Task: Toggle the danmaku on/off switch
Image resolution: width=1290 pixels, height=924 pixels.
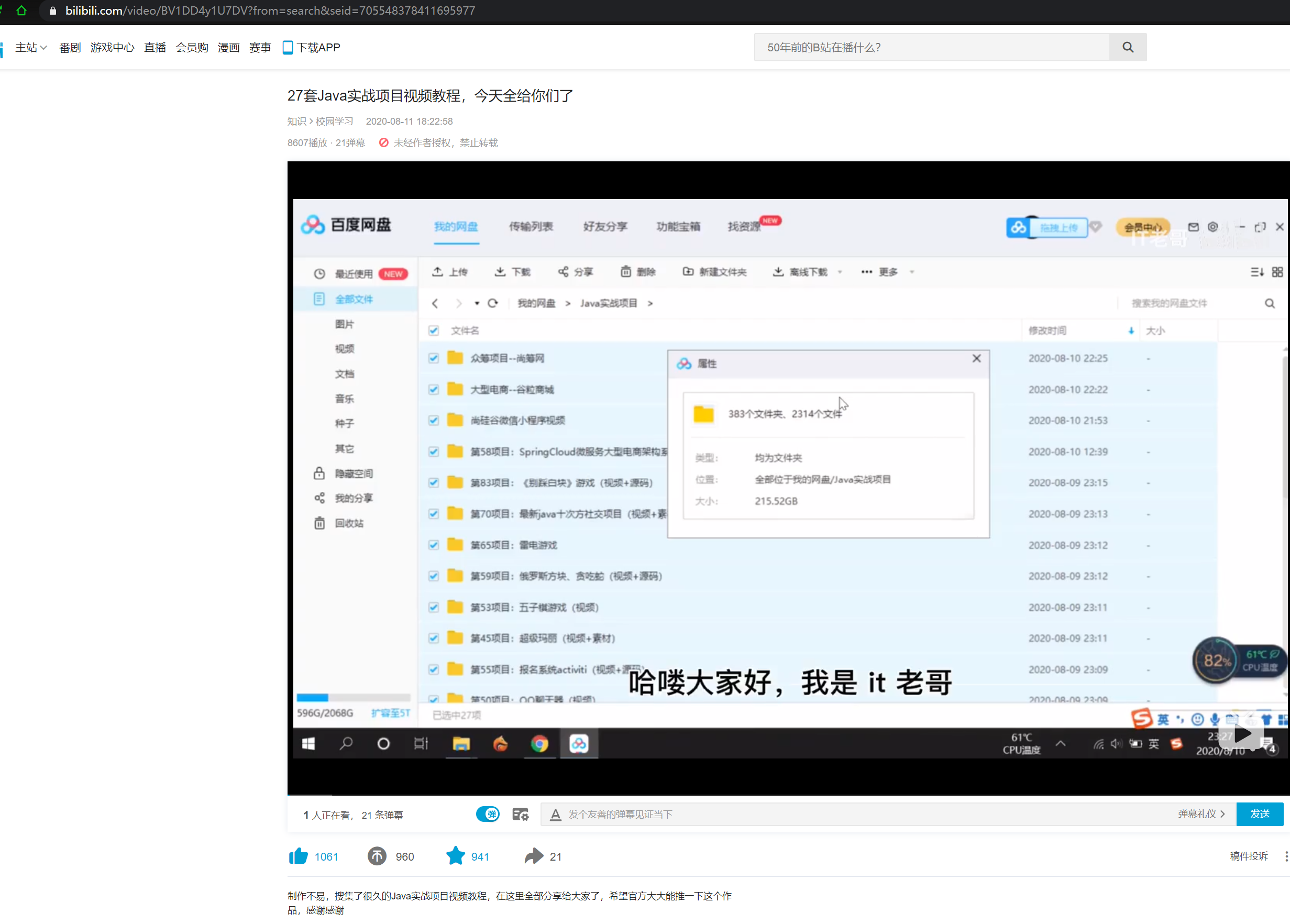Action: point(488,814)
